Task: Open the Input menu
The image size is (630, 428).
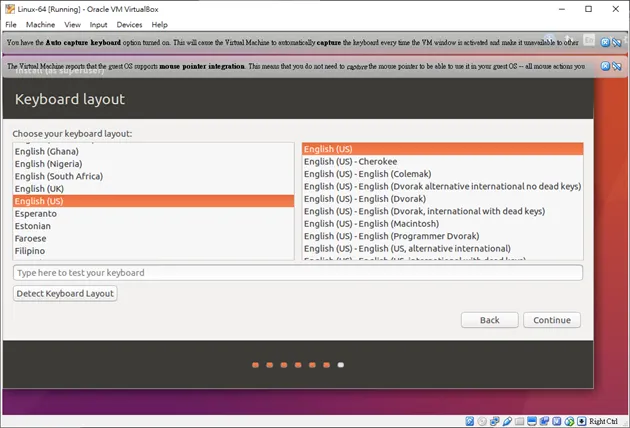Action: (98, 25)
